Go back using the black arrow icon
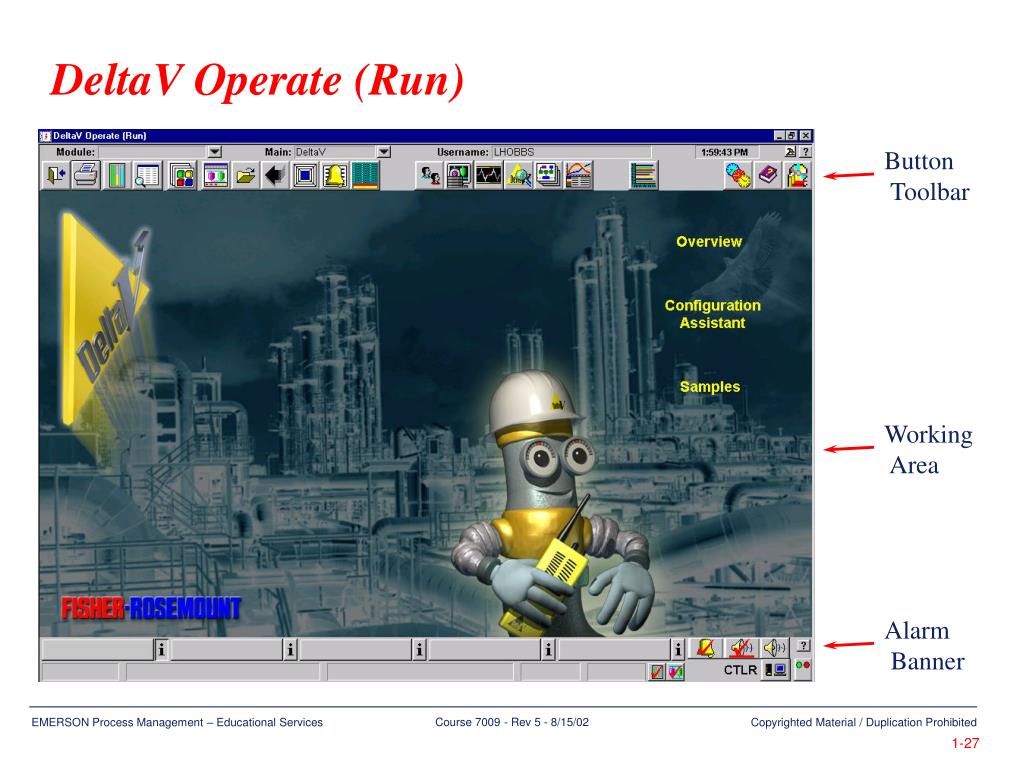Screen dimensions: 1024x768 click(x=275, y=175)
